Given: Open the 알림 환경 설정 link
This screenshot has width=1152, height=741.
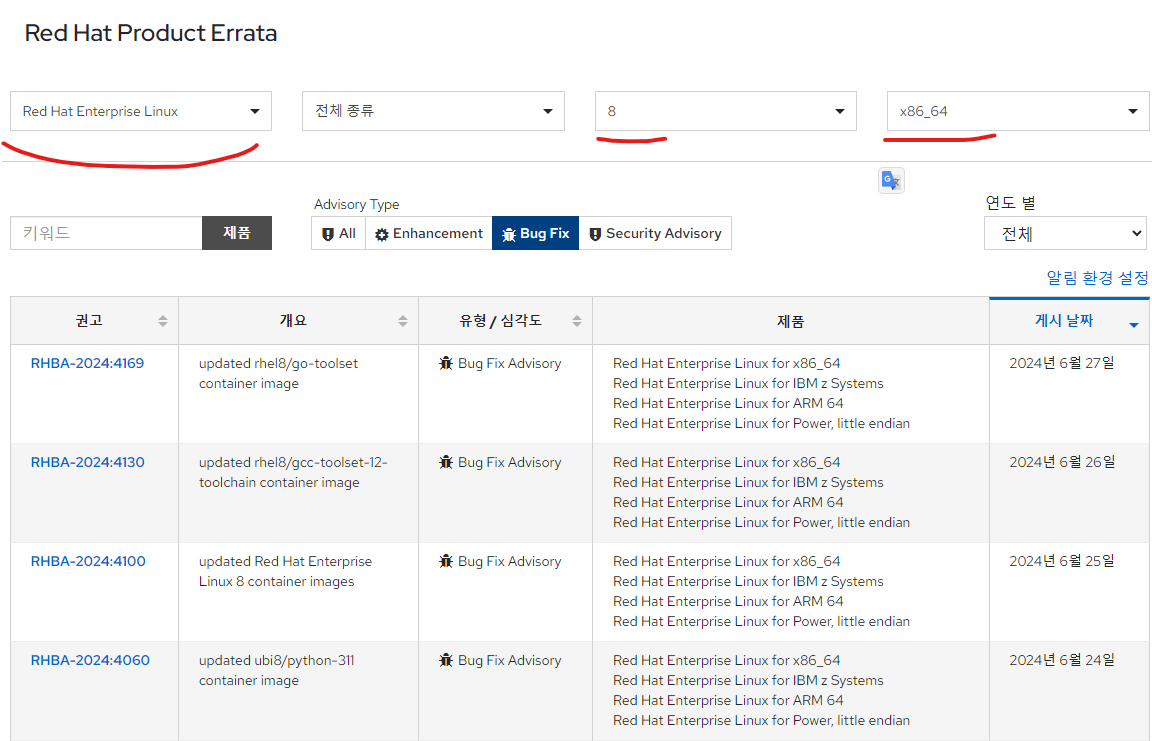Looking at the screenshot, I should pyautogui.click(x=1097, y=278).
